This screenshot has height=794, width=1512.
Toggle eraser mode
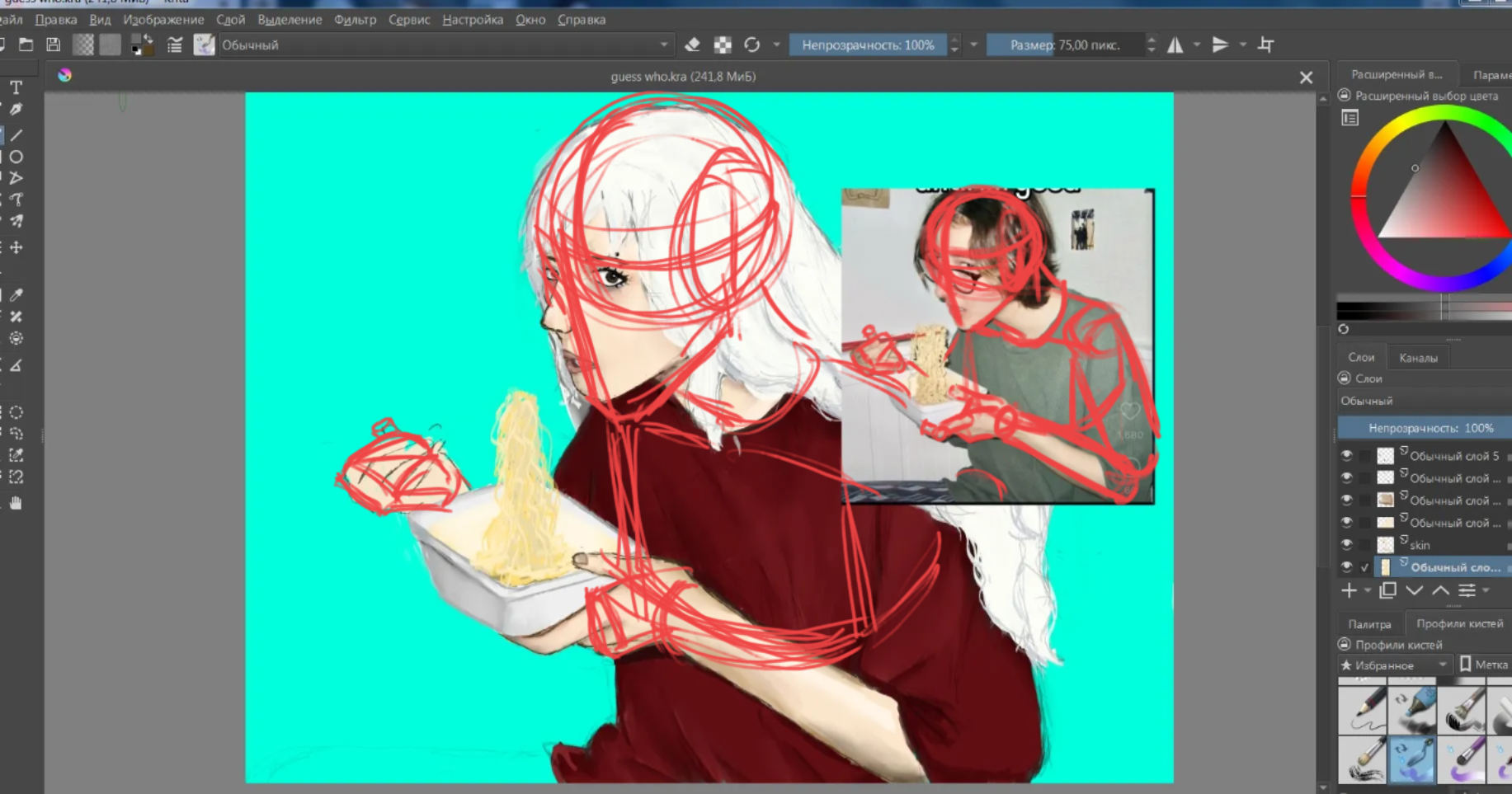click(x=693, y=45)
